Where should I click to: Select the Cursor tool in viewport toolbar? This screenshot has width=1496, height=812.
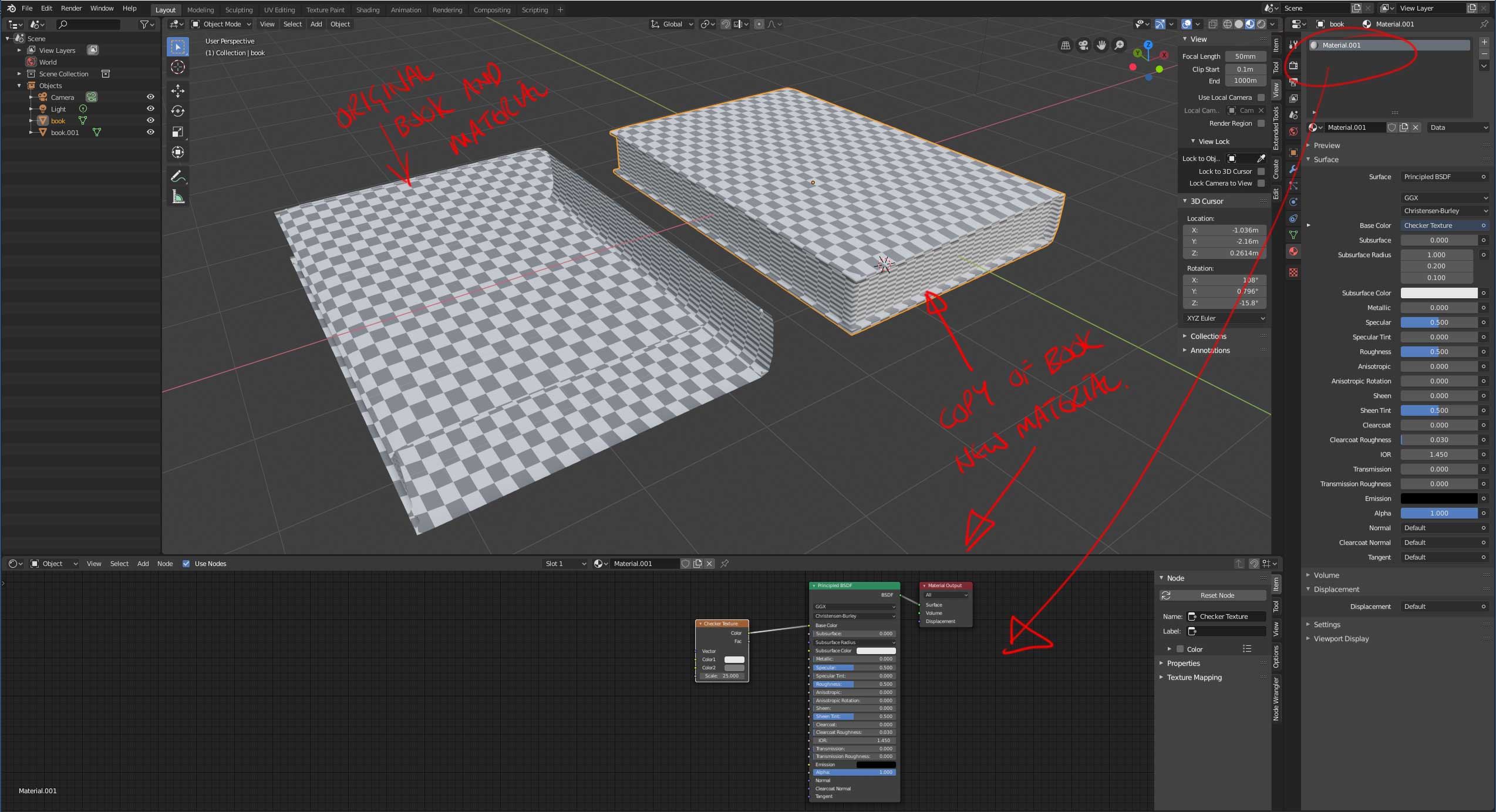tap(178, 67)
